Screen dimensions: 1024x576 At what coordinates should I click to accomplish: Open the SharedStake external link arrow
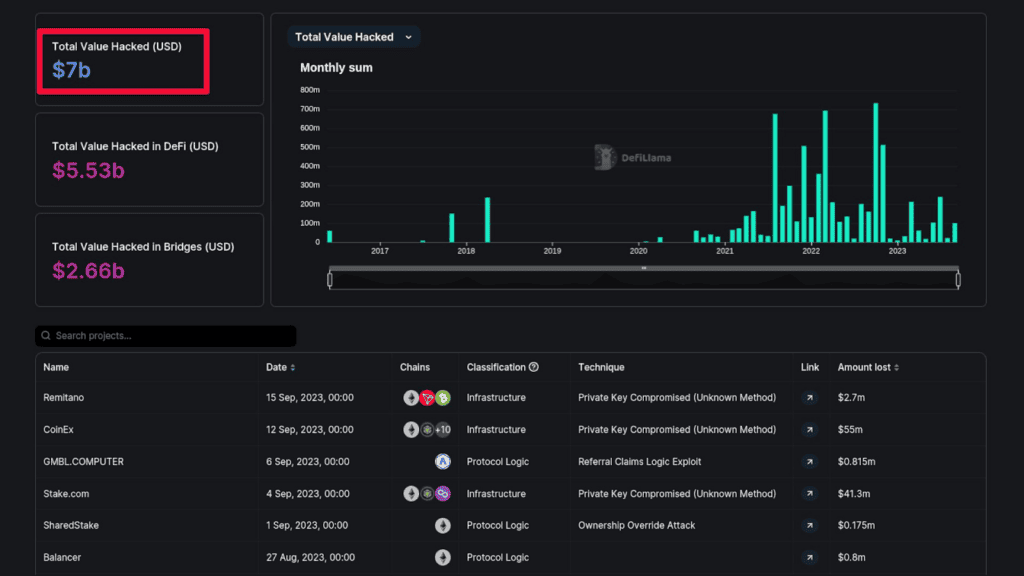pyautogui.click(x=810, y=526)
